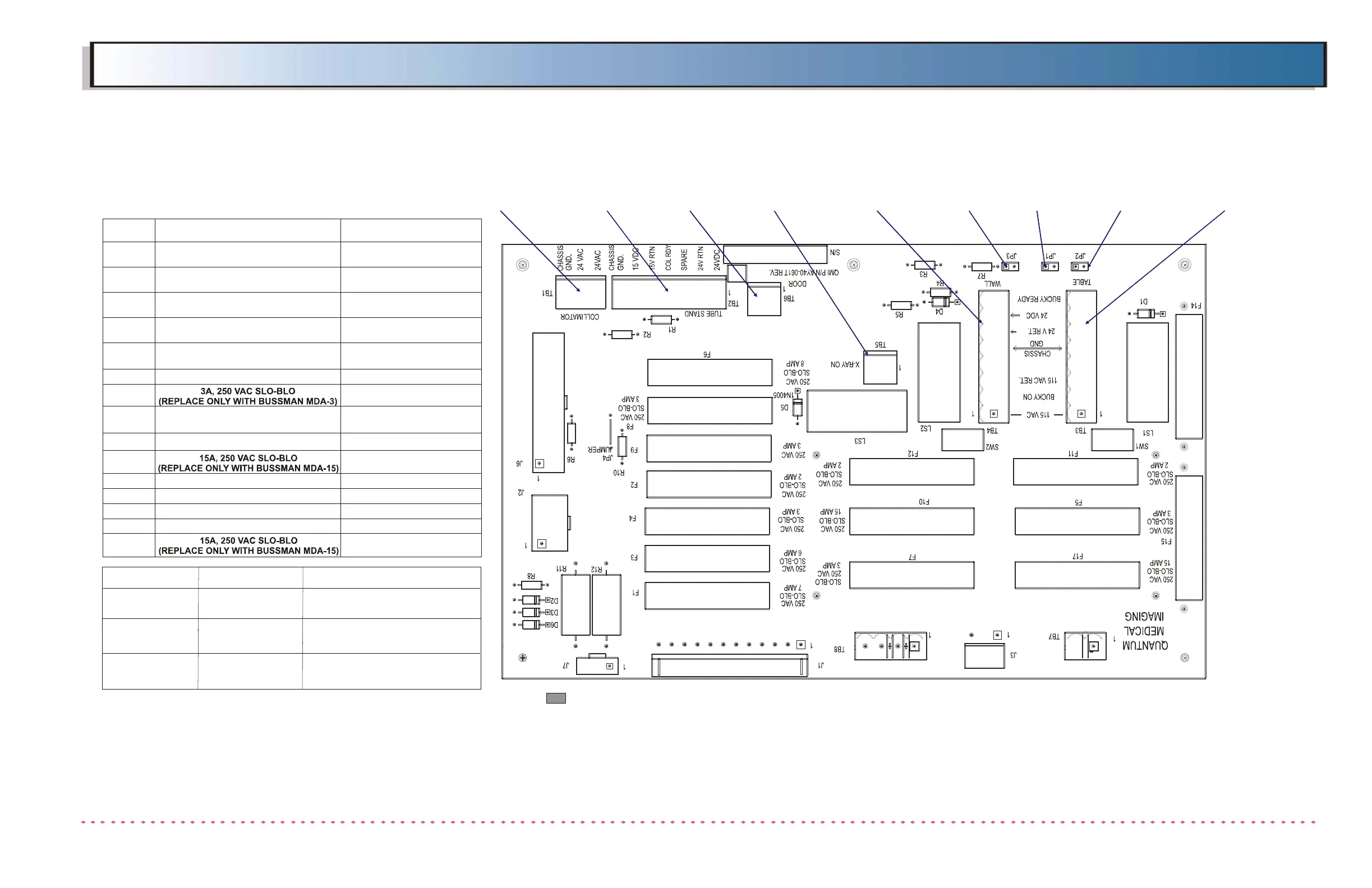Click the 3A 250 VAC SLO-BLO table cell
Image resolution: width=1372 pixels, height=888 pixels.
pyautogui.click(x=248, y=396)
